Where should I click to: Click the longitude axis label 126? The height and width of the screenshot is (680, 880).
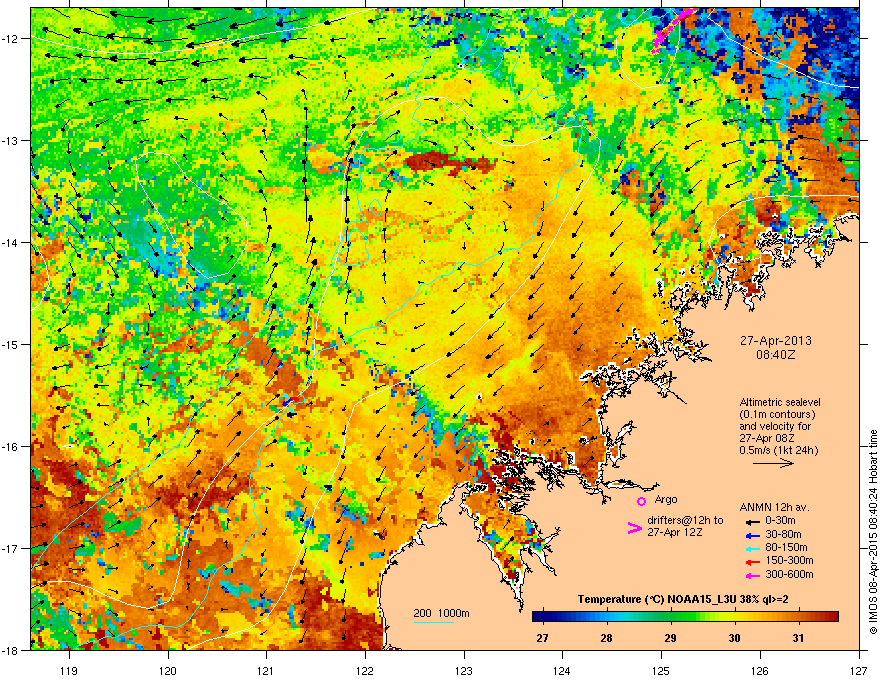[760, 671]
